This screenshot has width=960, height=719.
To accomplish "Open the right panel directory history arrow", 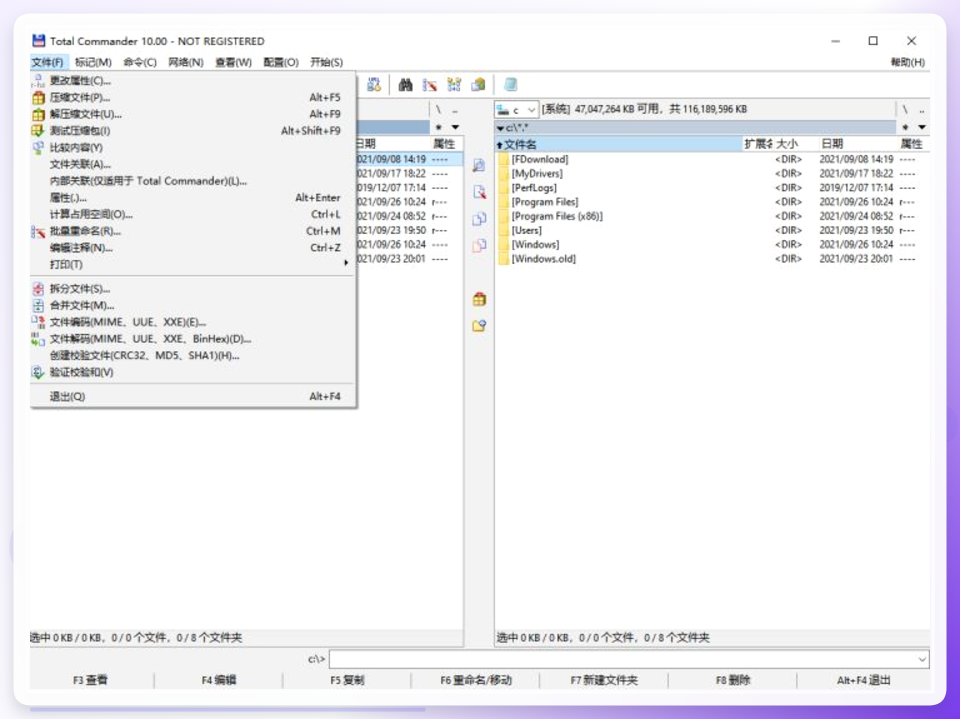I will click(x=921, y=127).
